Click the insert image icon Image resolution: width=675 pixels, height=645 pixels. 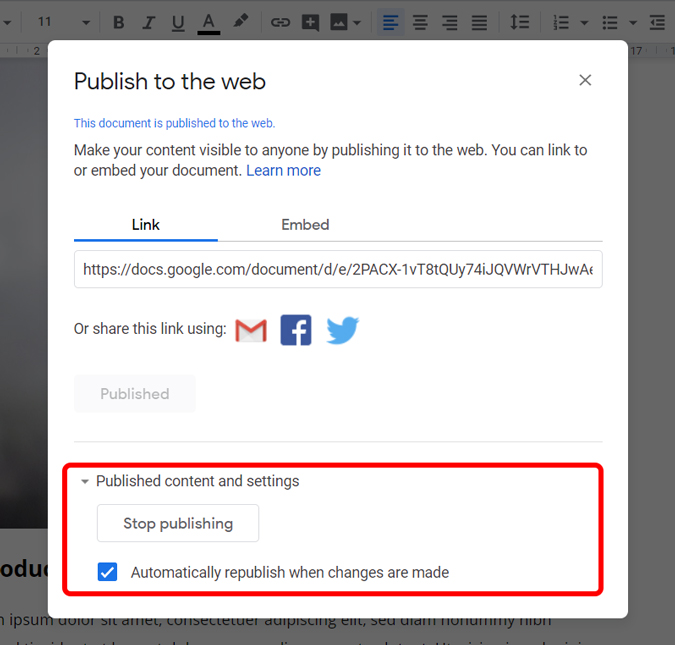point(339,22)
